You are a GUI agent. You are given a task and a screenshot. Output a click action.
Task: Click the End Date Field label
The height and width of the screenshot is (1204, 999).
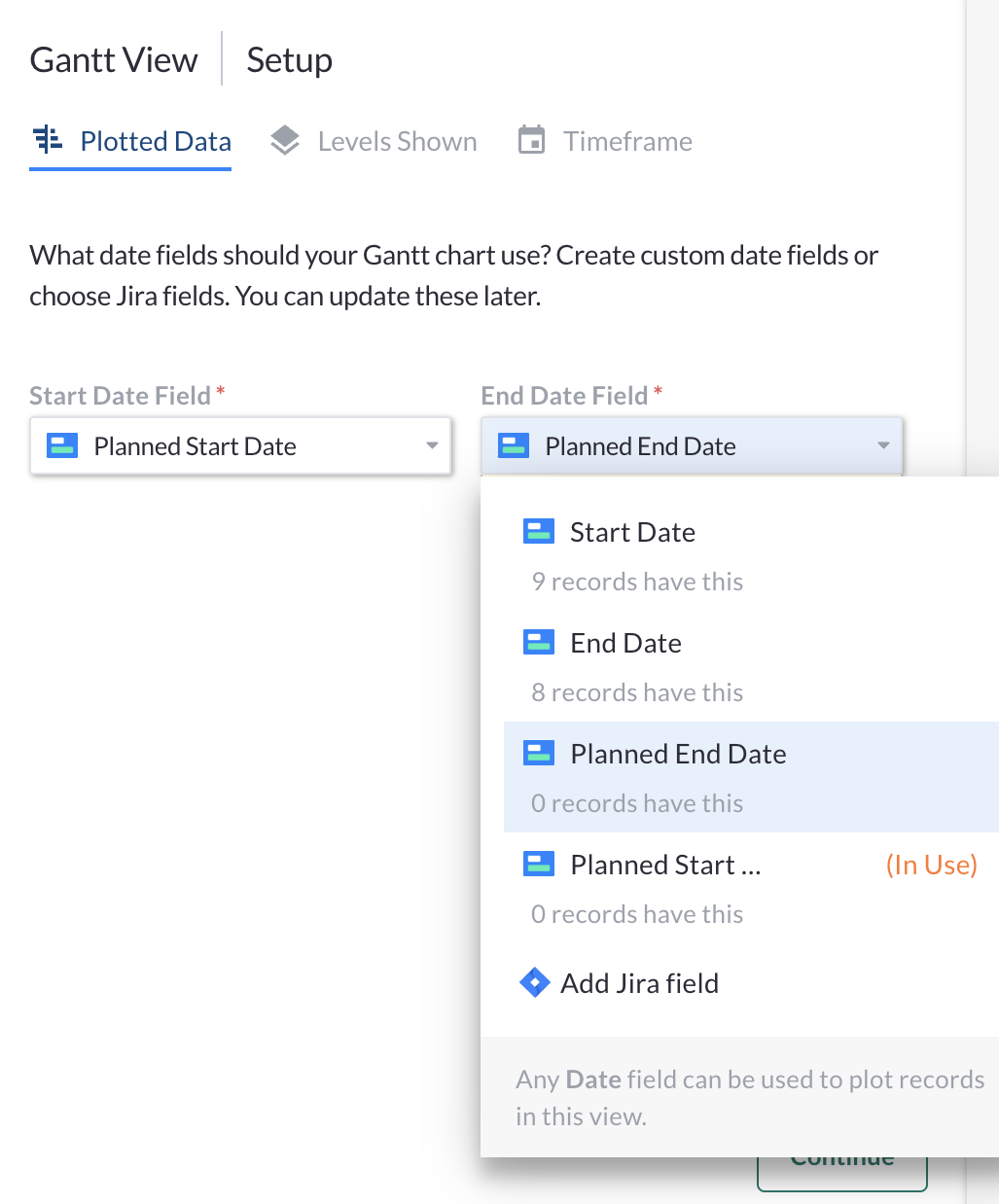point(564,396)
